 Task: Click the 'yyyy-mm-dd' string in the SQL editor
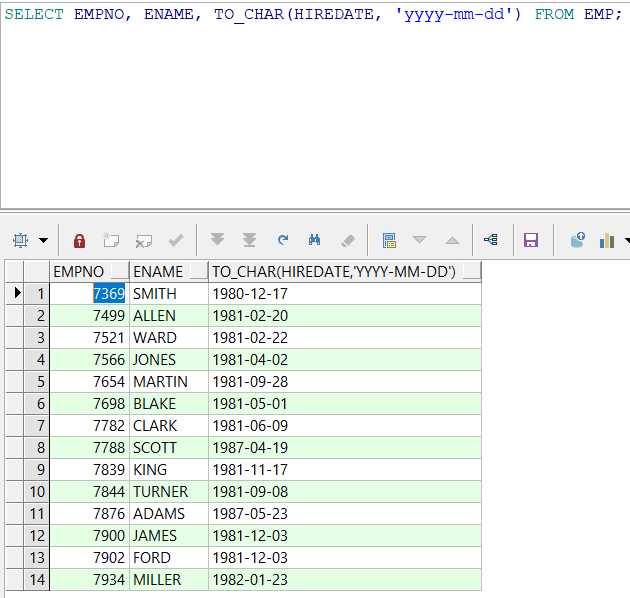pos(453,15)
